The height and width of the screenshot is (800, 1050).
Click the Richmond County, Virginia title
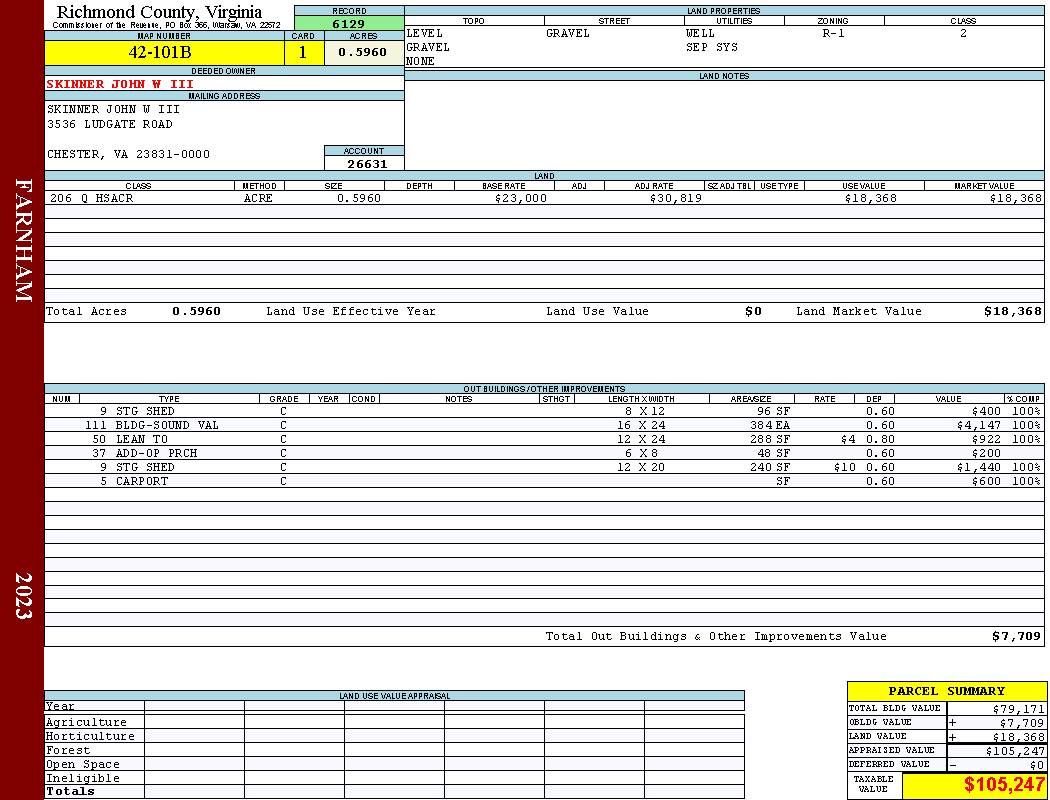159,12
